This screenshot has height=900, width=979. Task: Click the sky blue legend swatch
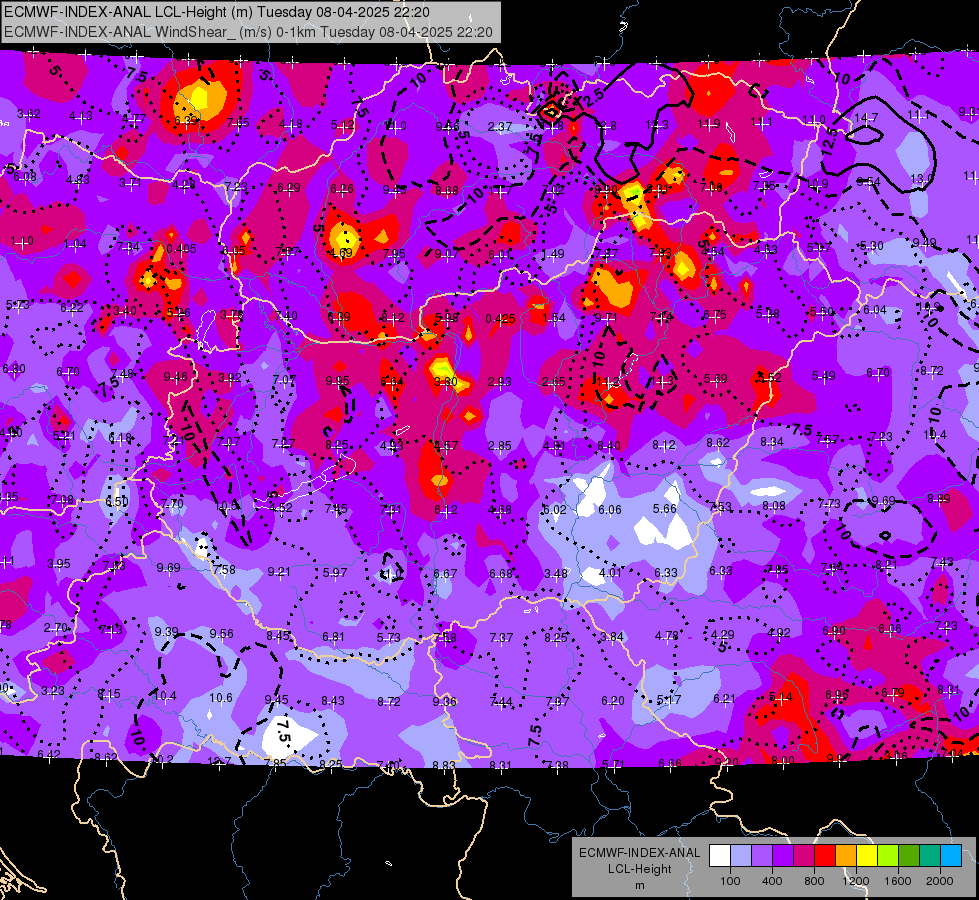[951, 856]
